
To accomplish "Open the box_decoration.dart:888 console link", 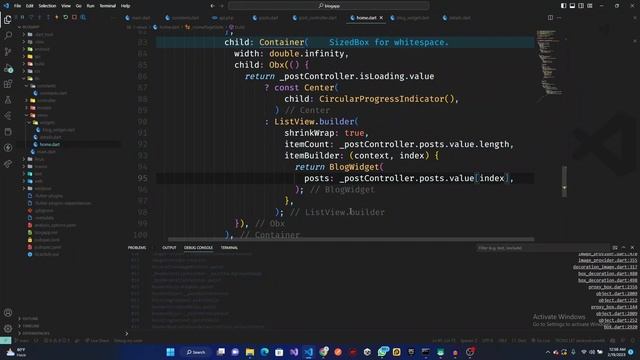I will click(607, 273).
